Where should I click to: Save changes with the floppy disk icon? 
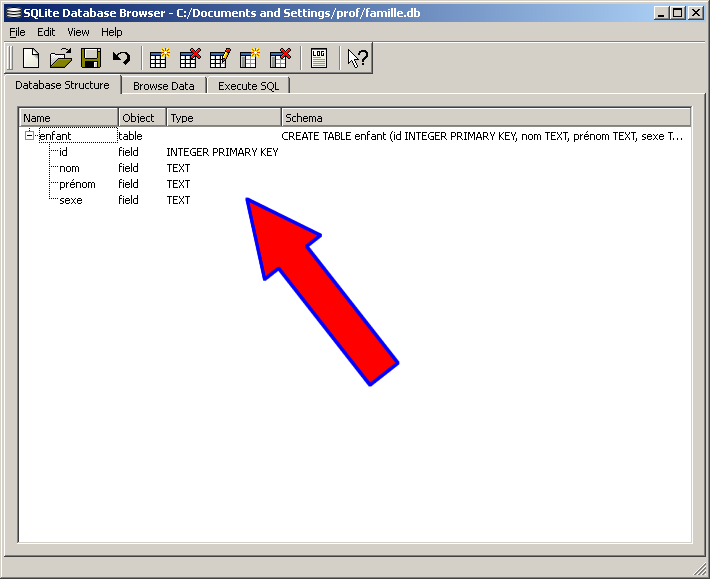[x=91, y=58]
